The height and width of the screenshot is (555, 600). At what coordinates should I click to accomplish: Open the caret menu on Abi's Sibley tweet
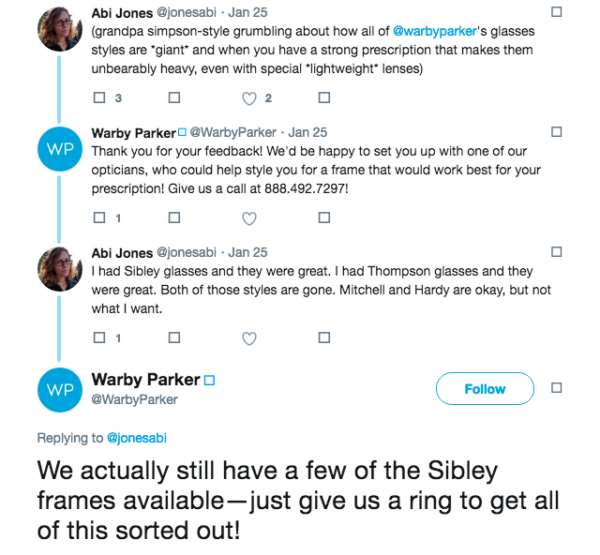[556, 252]
